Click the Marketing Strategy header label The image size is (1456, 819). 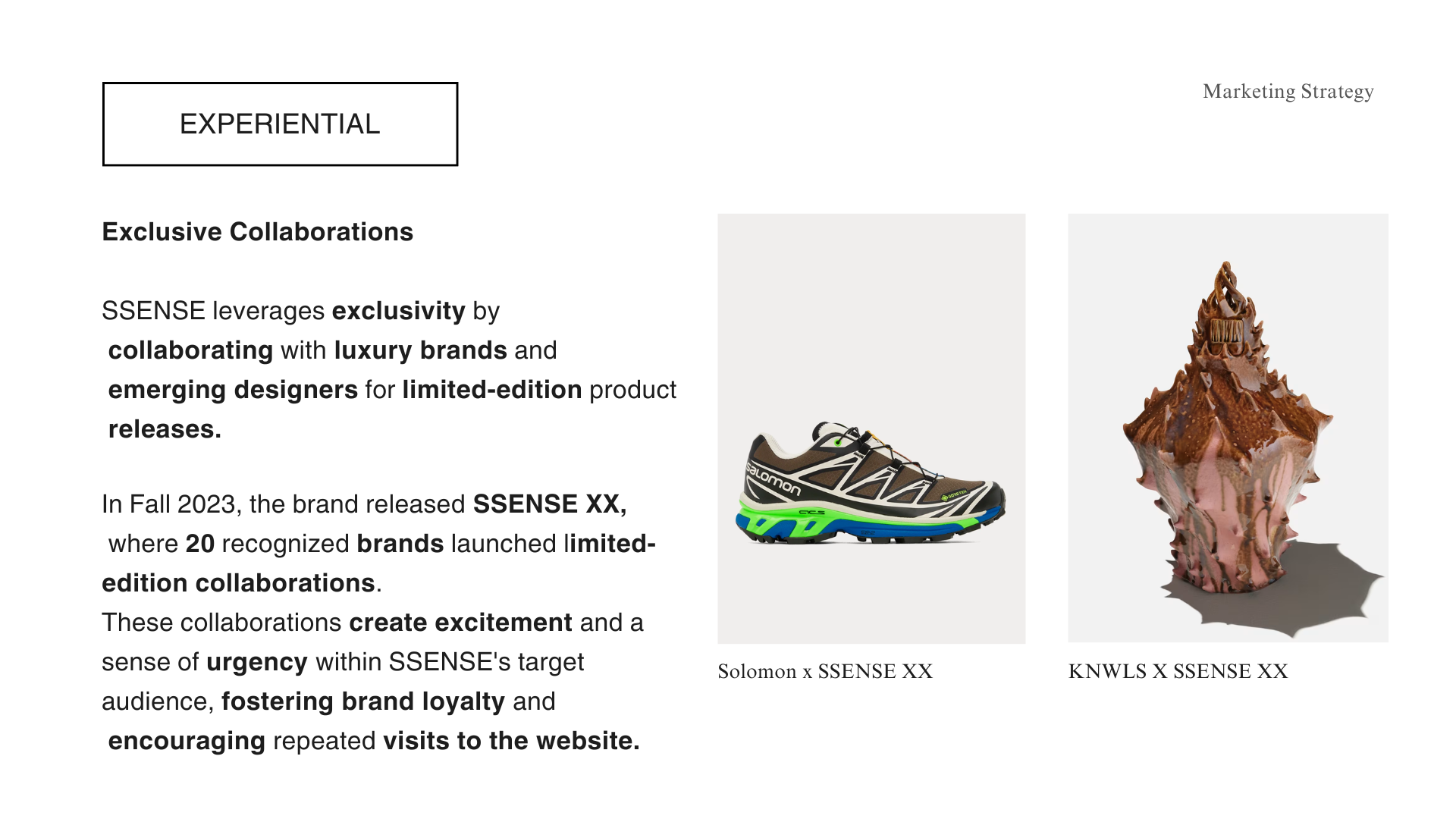pyautogui.click(x=1288, y=92)
